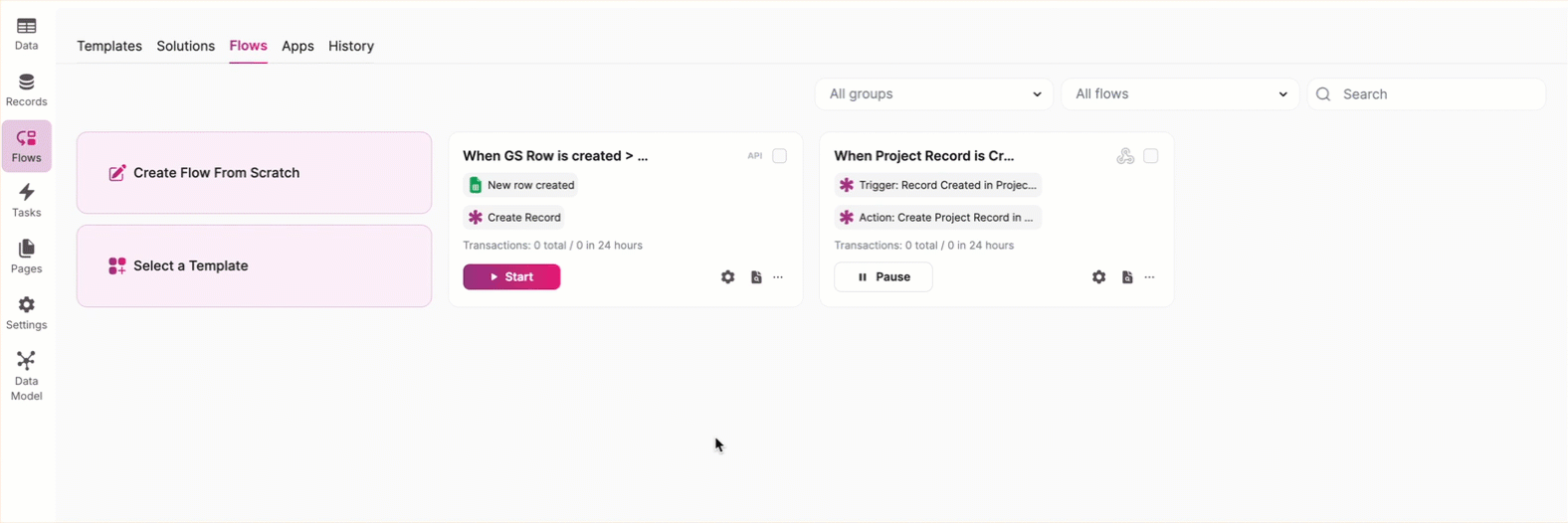Click webhook icon on Project Record flow

coord(1125,156)
